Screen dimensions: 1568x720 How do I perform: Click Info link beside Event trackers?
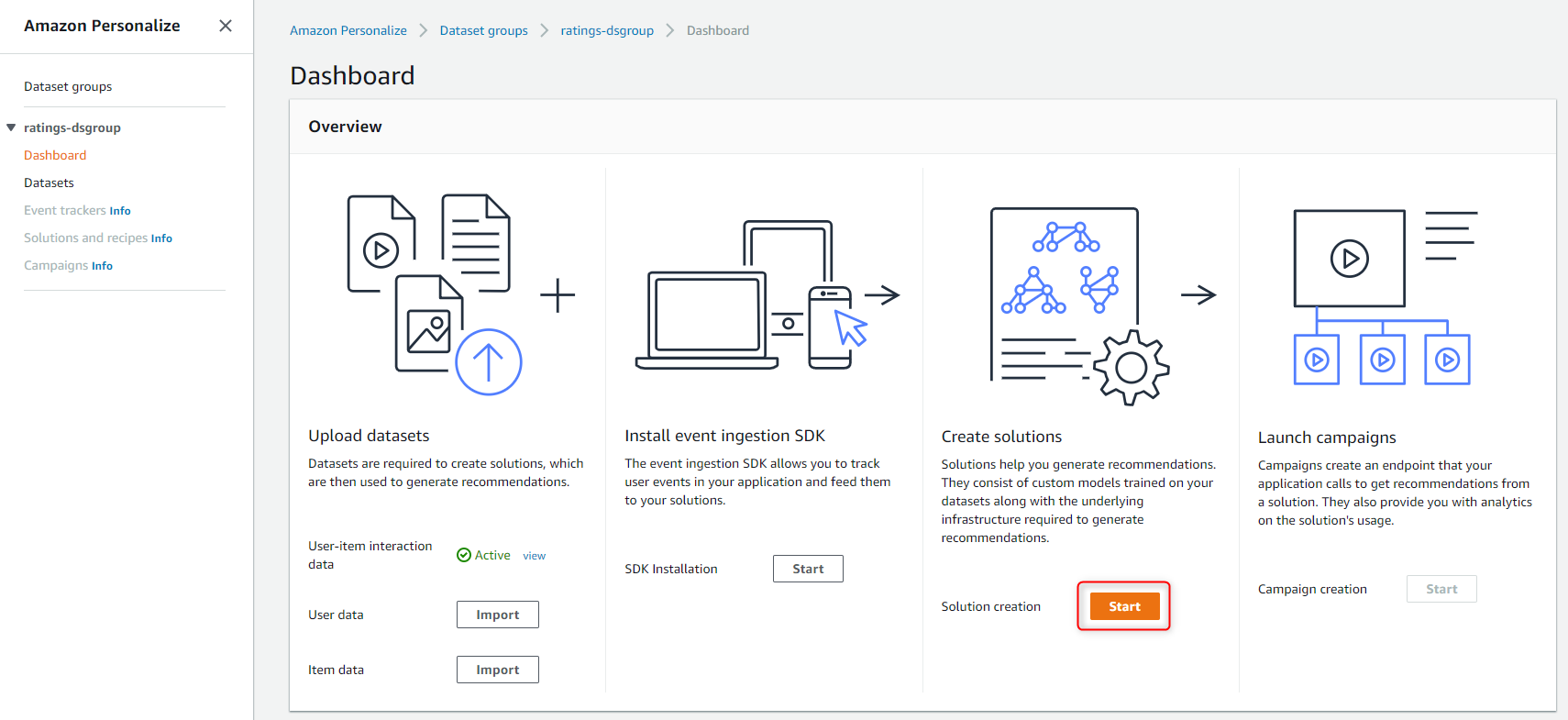(120, 211)
